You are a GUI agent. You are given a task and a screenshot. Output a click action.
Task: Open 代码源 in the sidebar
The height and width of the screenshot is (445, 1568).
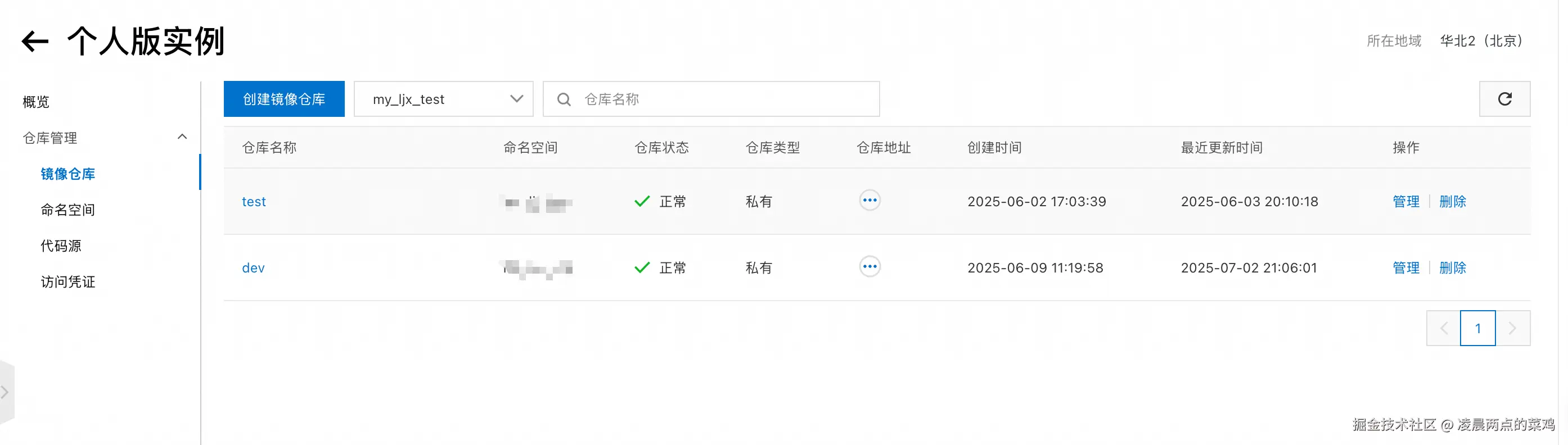pos(61,246)
